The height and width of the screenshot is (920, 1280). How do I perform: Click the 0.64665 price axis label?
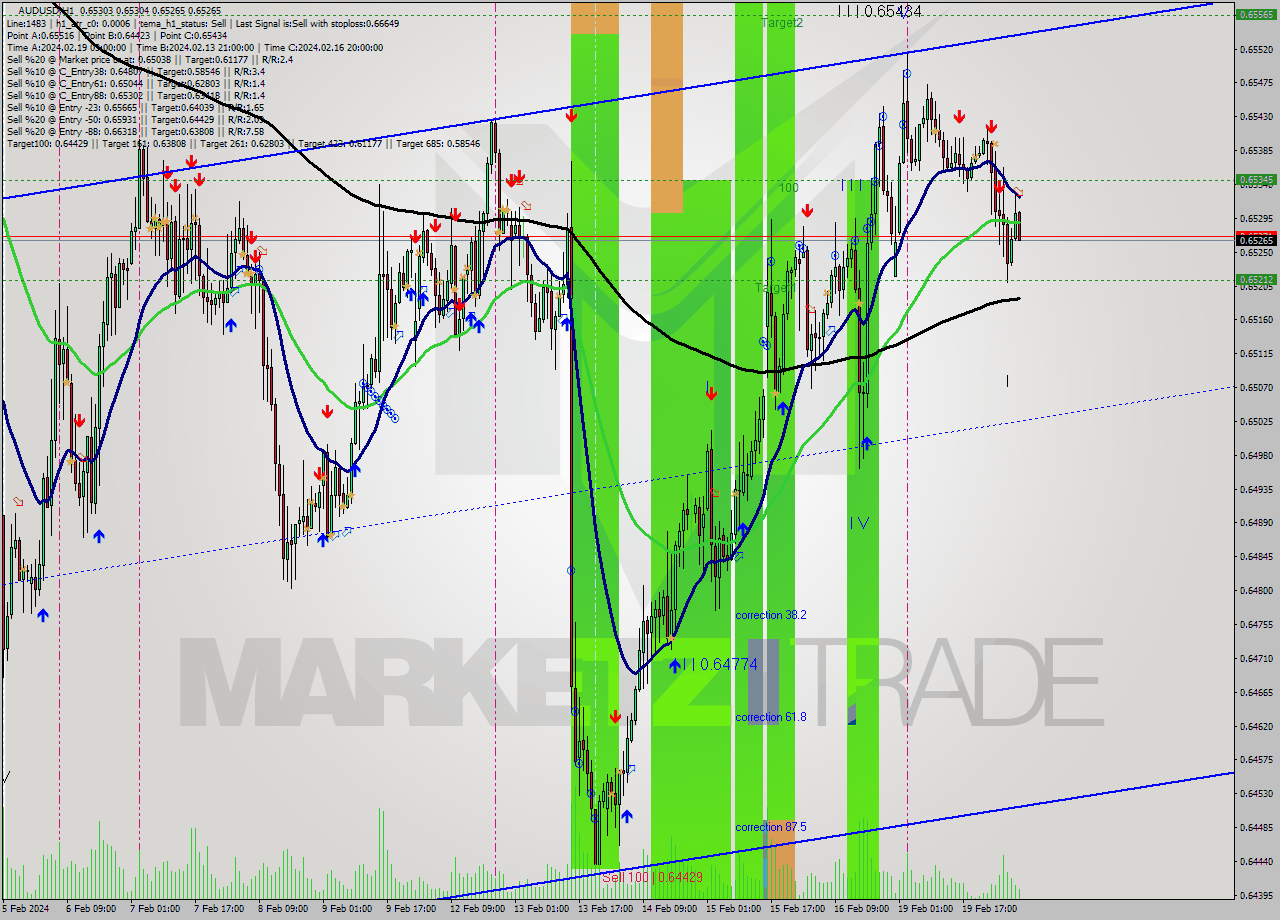(1255, 692)
